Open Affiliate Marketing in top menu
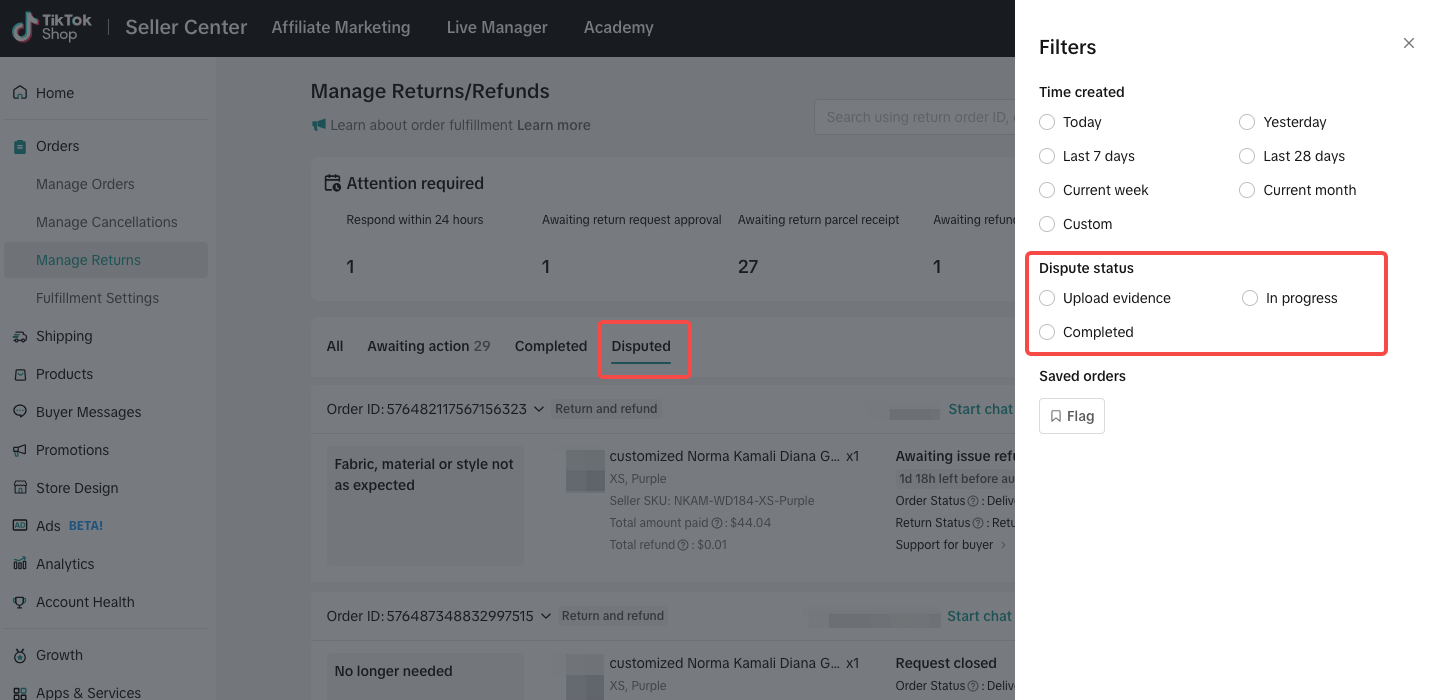Screen dimensions: 1445x700 coord(341,28)
